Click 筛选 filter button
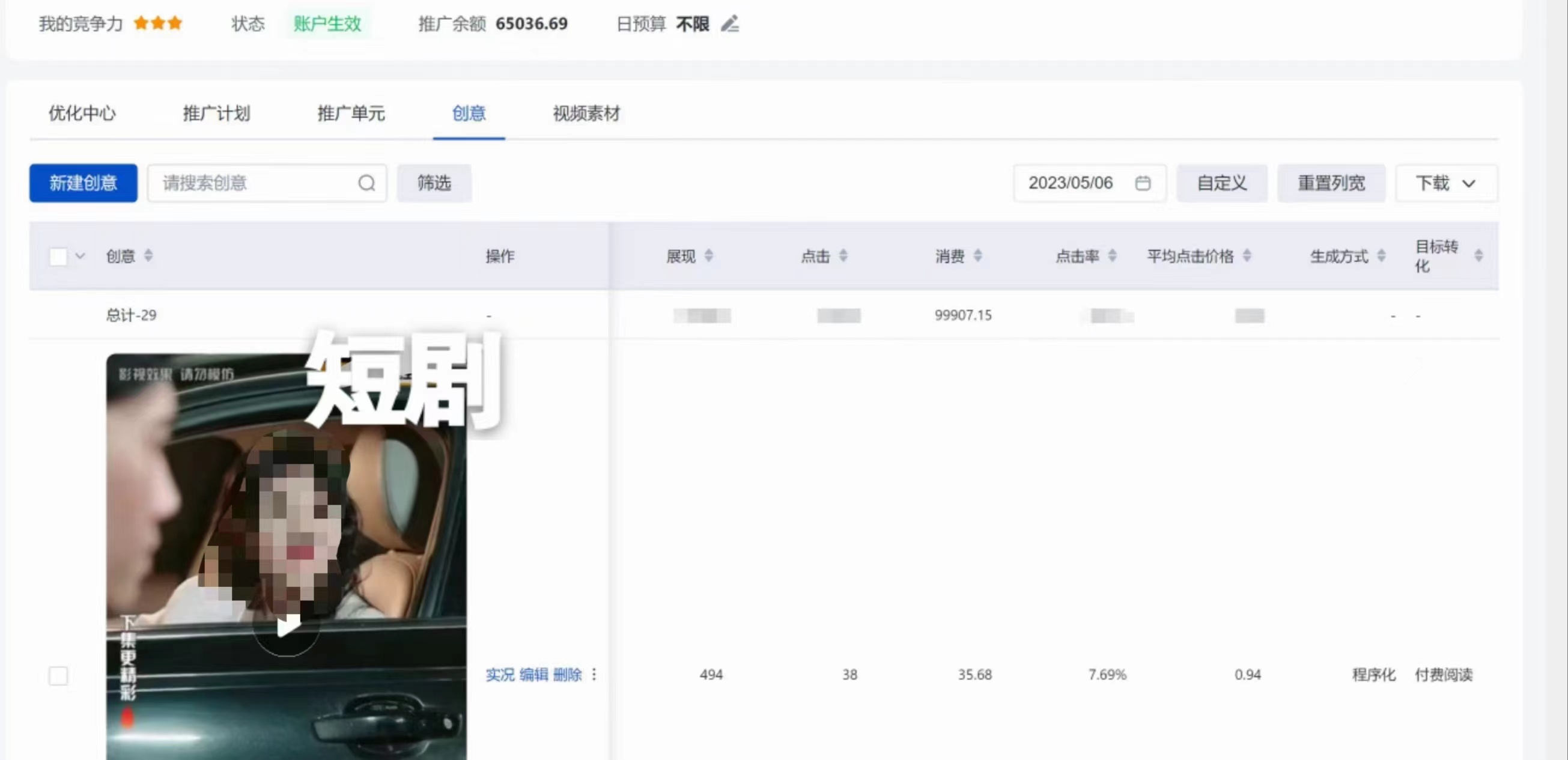Viewport: 1568px width, 760px height. [x=434, y=183]
